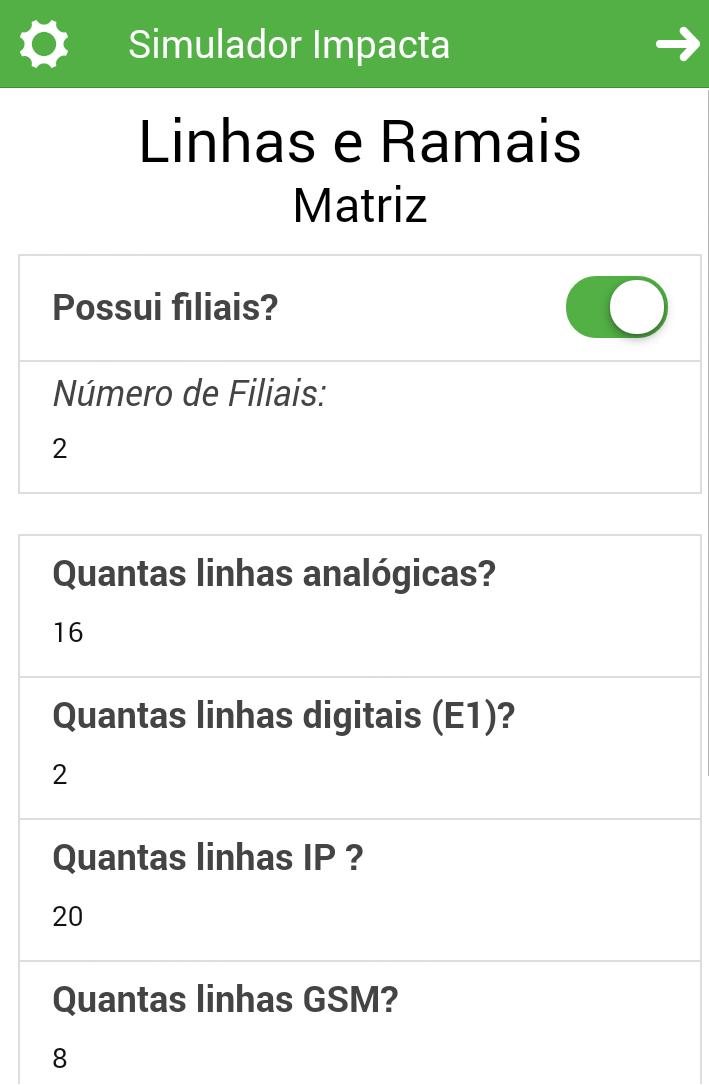The width and height of the screenshot is (709, 1085).
Task: Select the 'Quantas linhas IP ?' row
Action: tap(208, 857)
